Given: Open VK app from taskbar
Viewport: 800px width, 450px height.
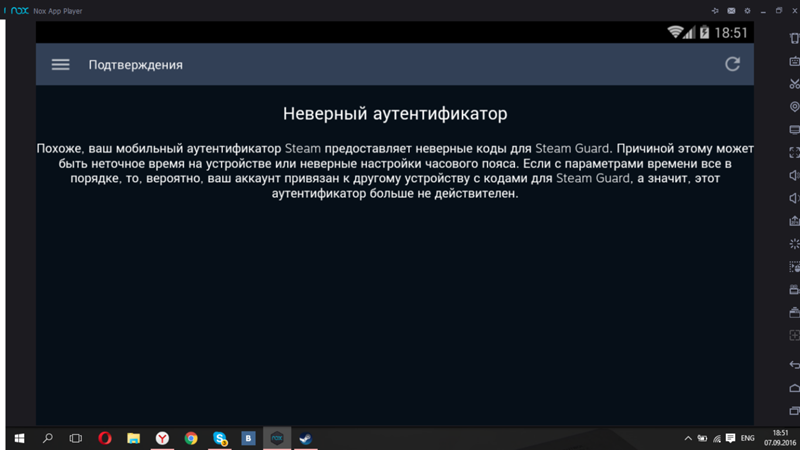Looking at the screenshot, I should pos(248,438).
